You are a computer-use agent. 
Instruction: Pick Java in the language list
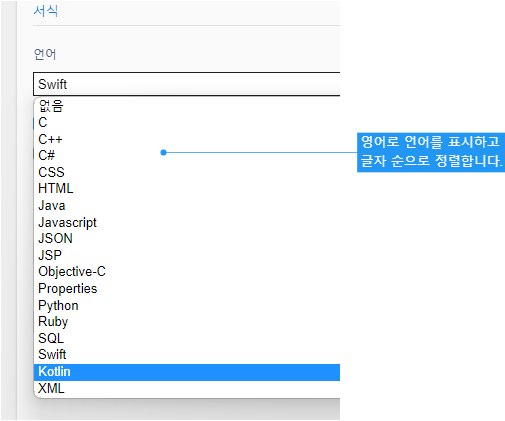pyautogui.click(x=187, y=205)
